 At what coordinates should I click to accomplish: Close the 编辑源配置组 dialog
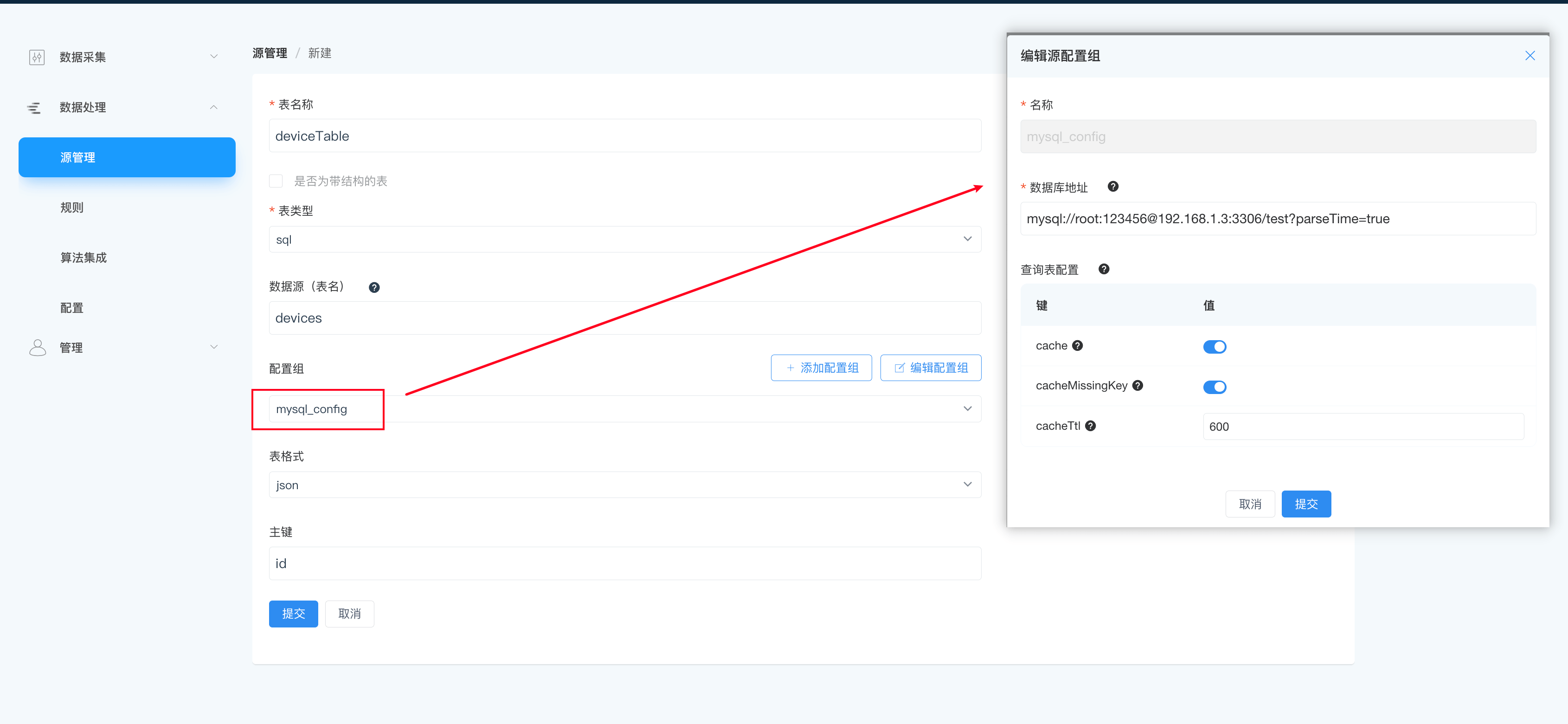[x=1529, y=56]
